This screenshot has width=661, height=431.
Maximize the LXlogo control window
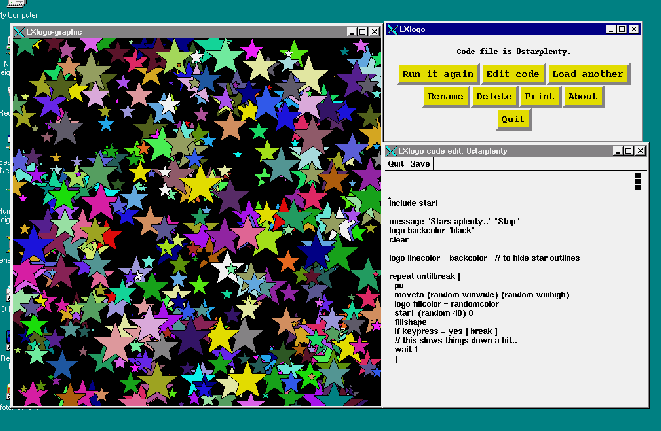pos(620,29)
